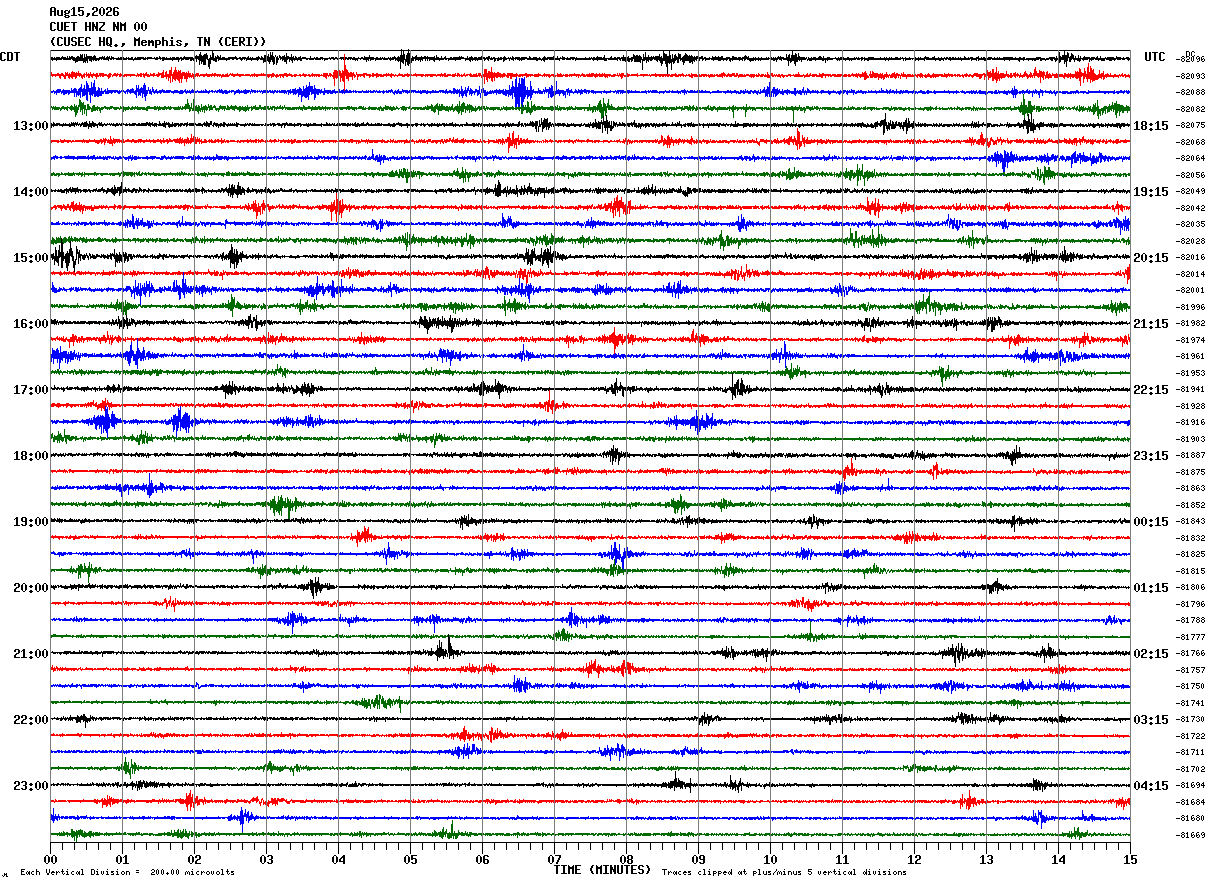Click the 'Traces clipped at plus/minus 5 vertical divisions' note
This screenshot has height=886, width=1210.
784,873
